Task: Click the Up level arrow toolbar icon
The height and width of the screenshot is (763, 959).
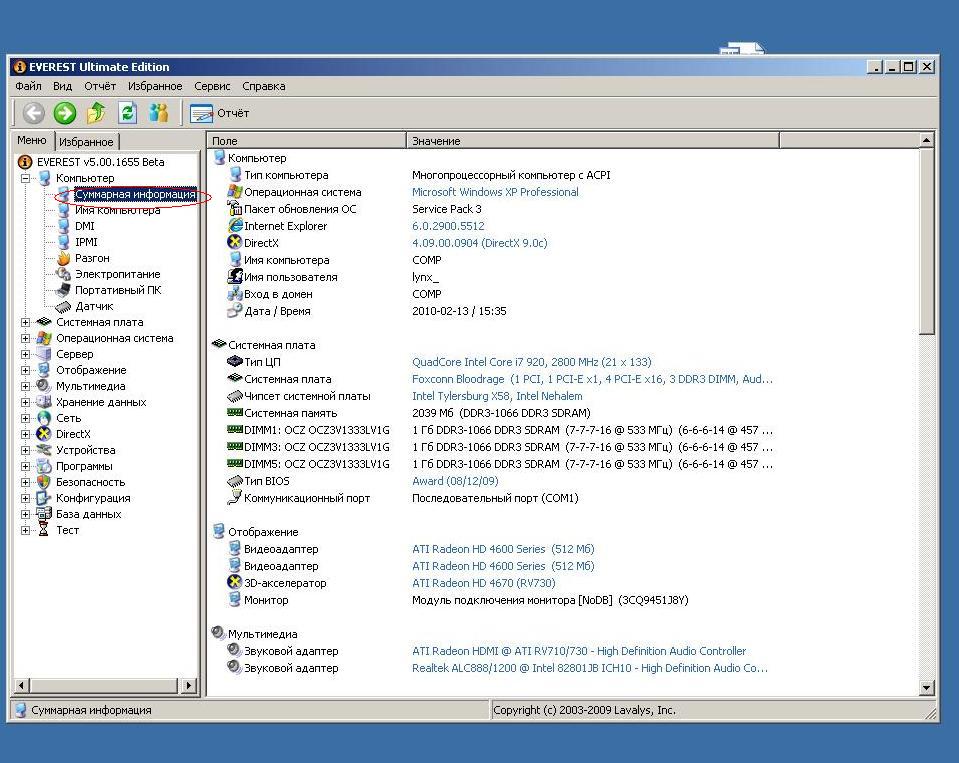Action: point(96,113)
